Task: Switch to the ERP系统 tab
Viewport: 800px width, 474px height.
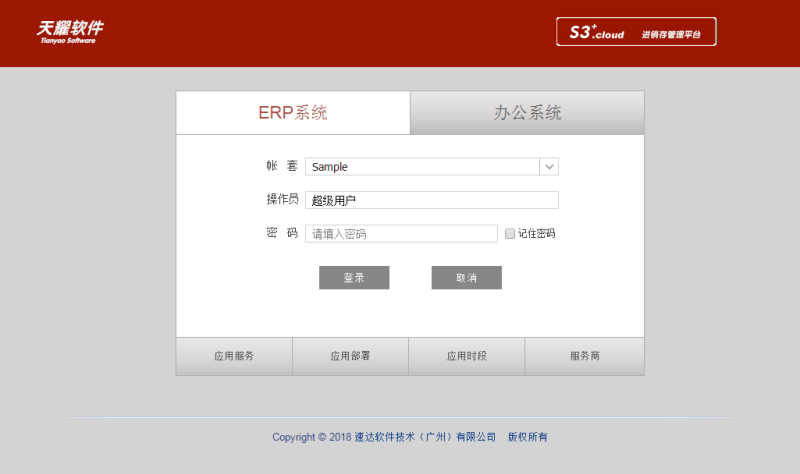Action: 293,113
